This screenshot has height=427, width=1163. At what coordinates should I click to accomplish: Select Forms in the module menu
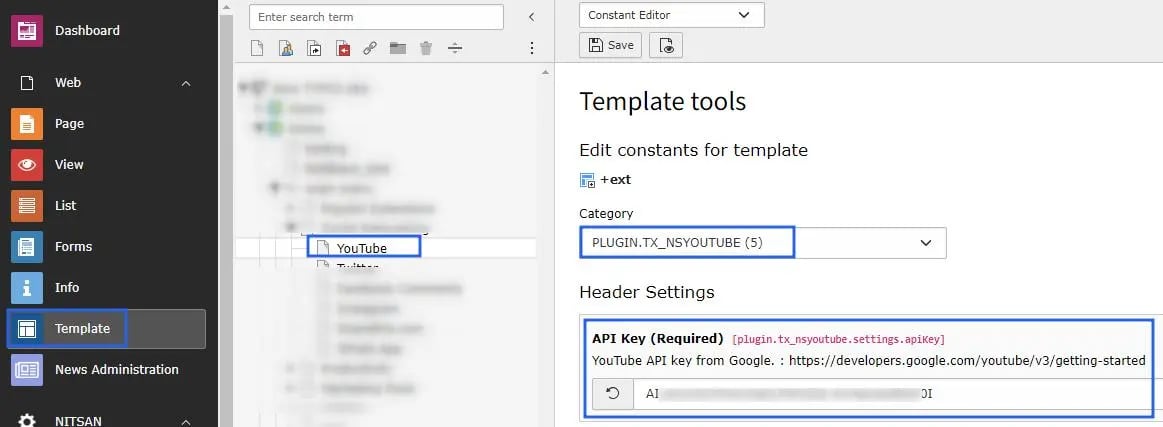(73, 247)
